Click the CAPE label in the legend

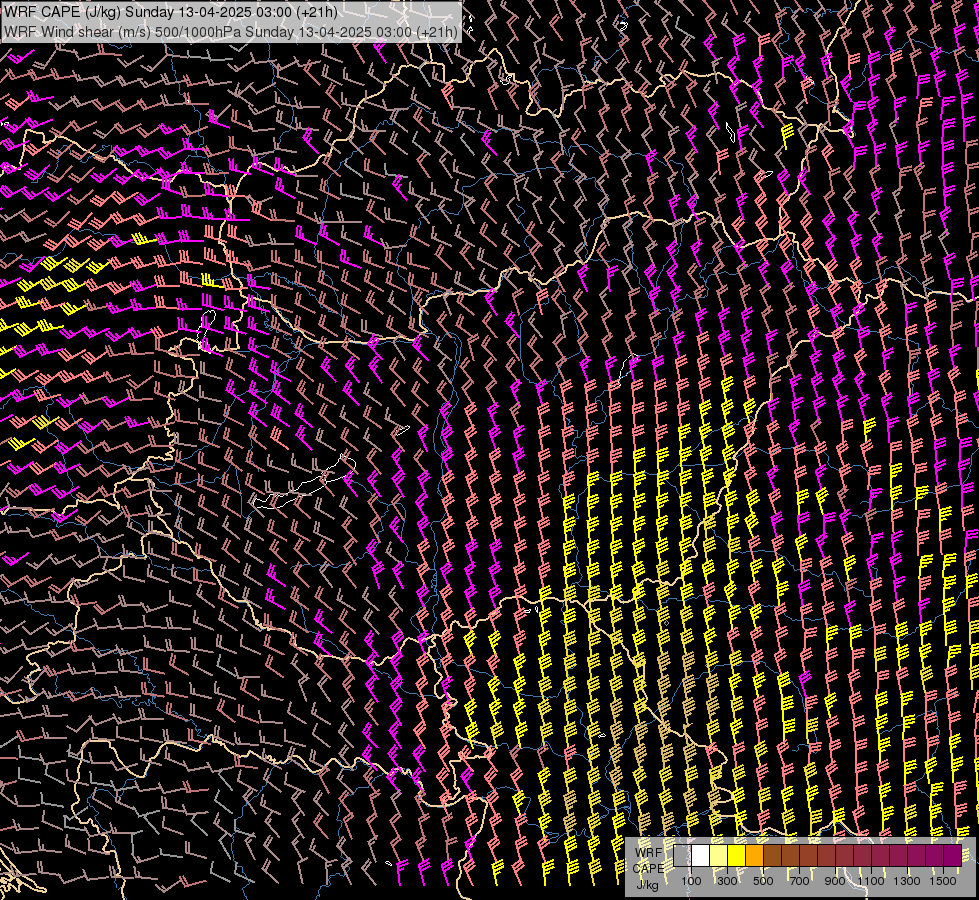[x=649, y=869]
